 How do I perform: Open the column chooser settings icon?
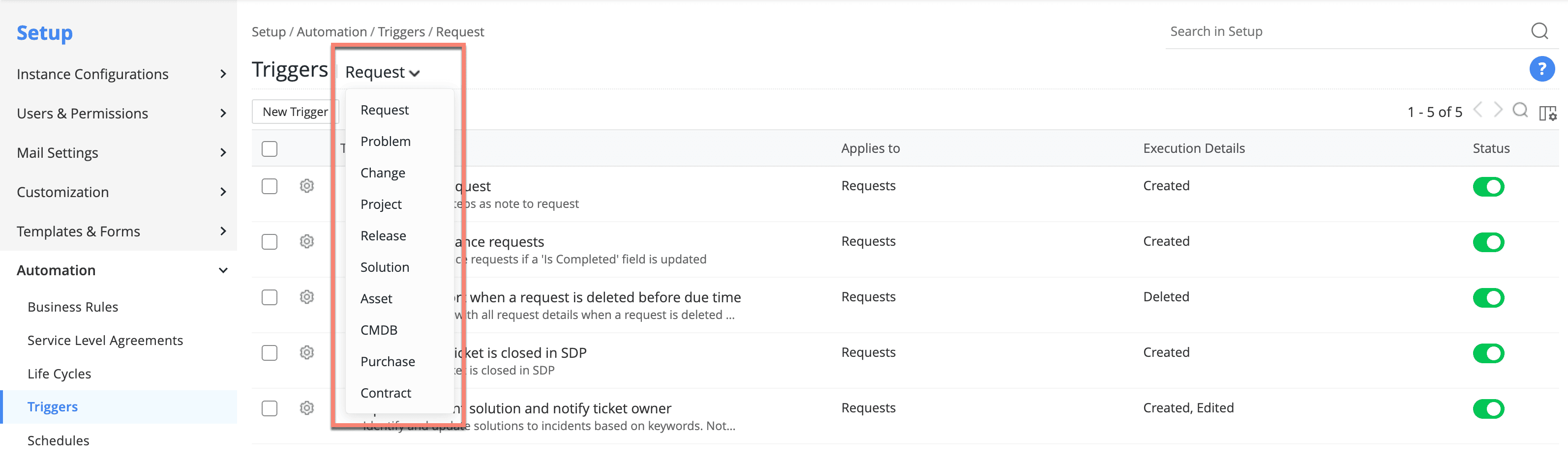(x=1547, y=113)
